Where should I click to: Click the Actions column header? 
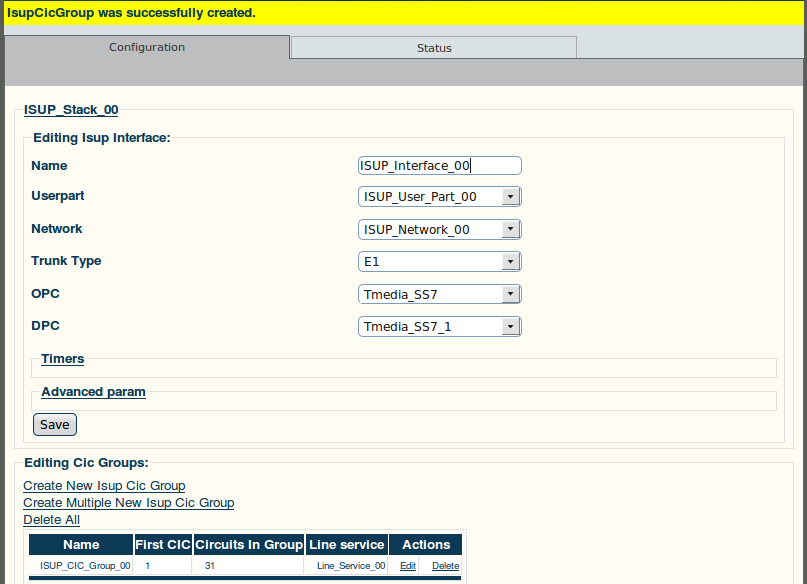click(426, 545)
